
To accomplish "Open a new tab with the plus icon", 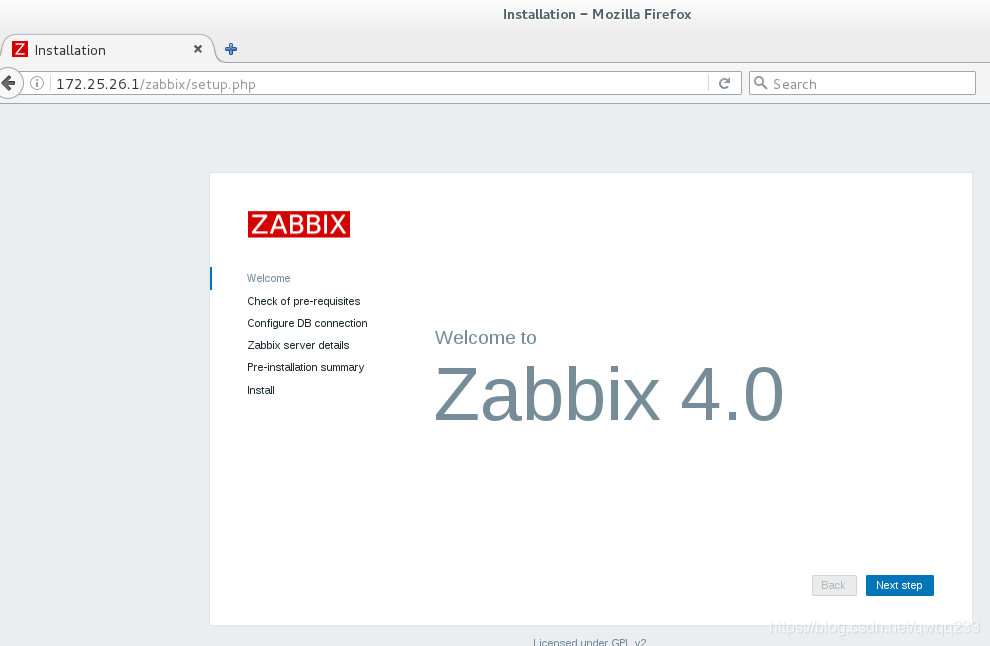I will click(x=231, y=49).
